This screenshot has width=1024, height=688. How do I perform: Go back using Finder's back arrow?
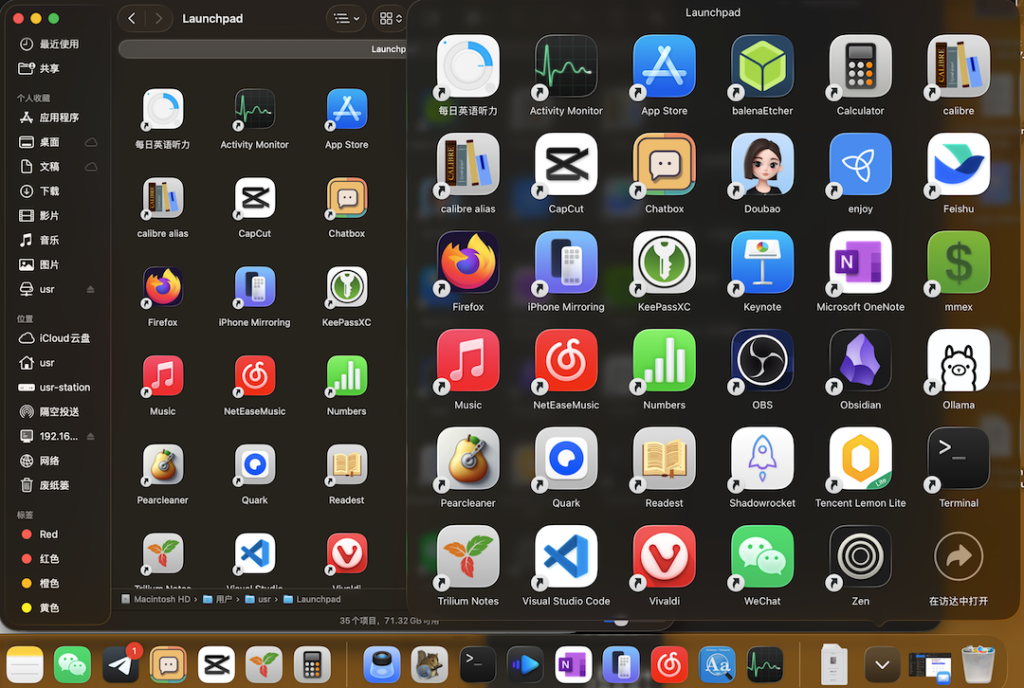coord(132,18)
